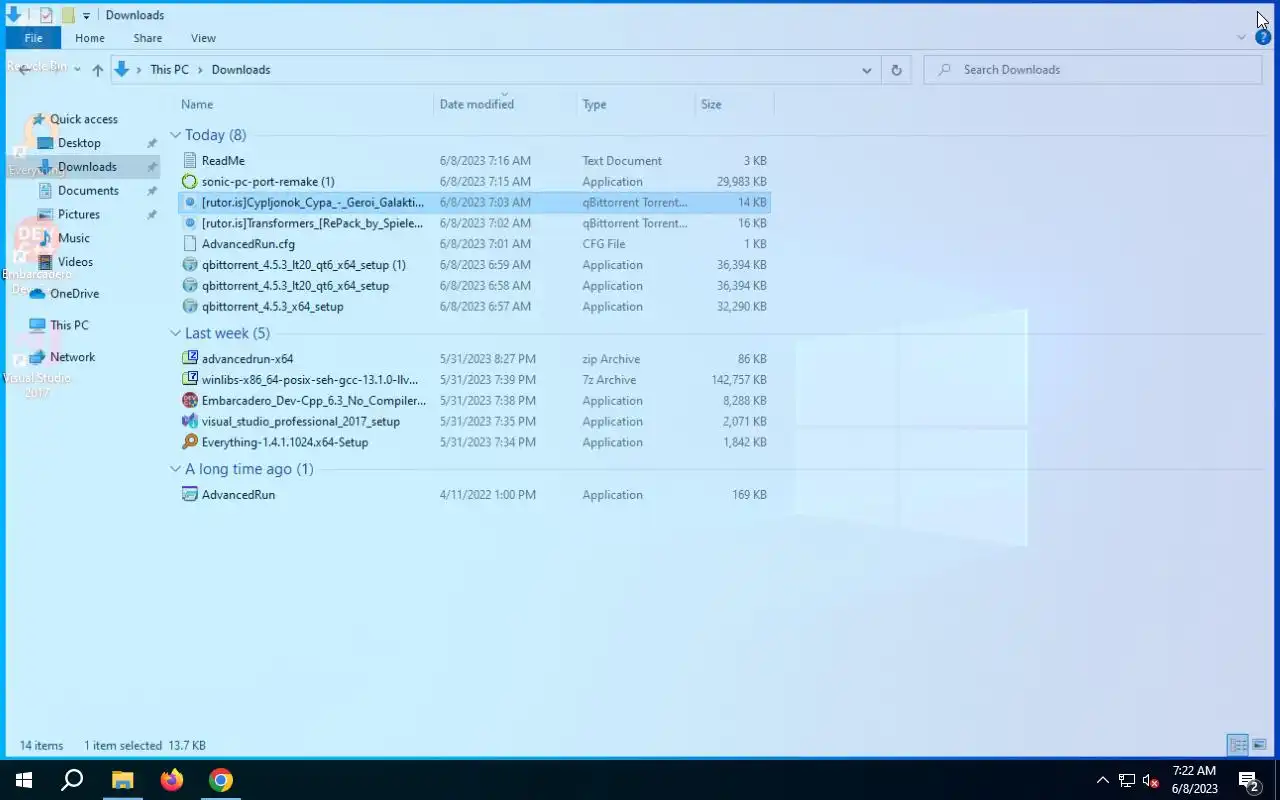Select Documents in the navigation pane
This screenshot has height=800, width=1280.
pyautogui.click(x=88, y=190)
